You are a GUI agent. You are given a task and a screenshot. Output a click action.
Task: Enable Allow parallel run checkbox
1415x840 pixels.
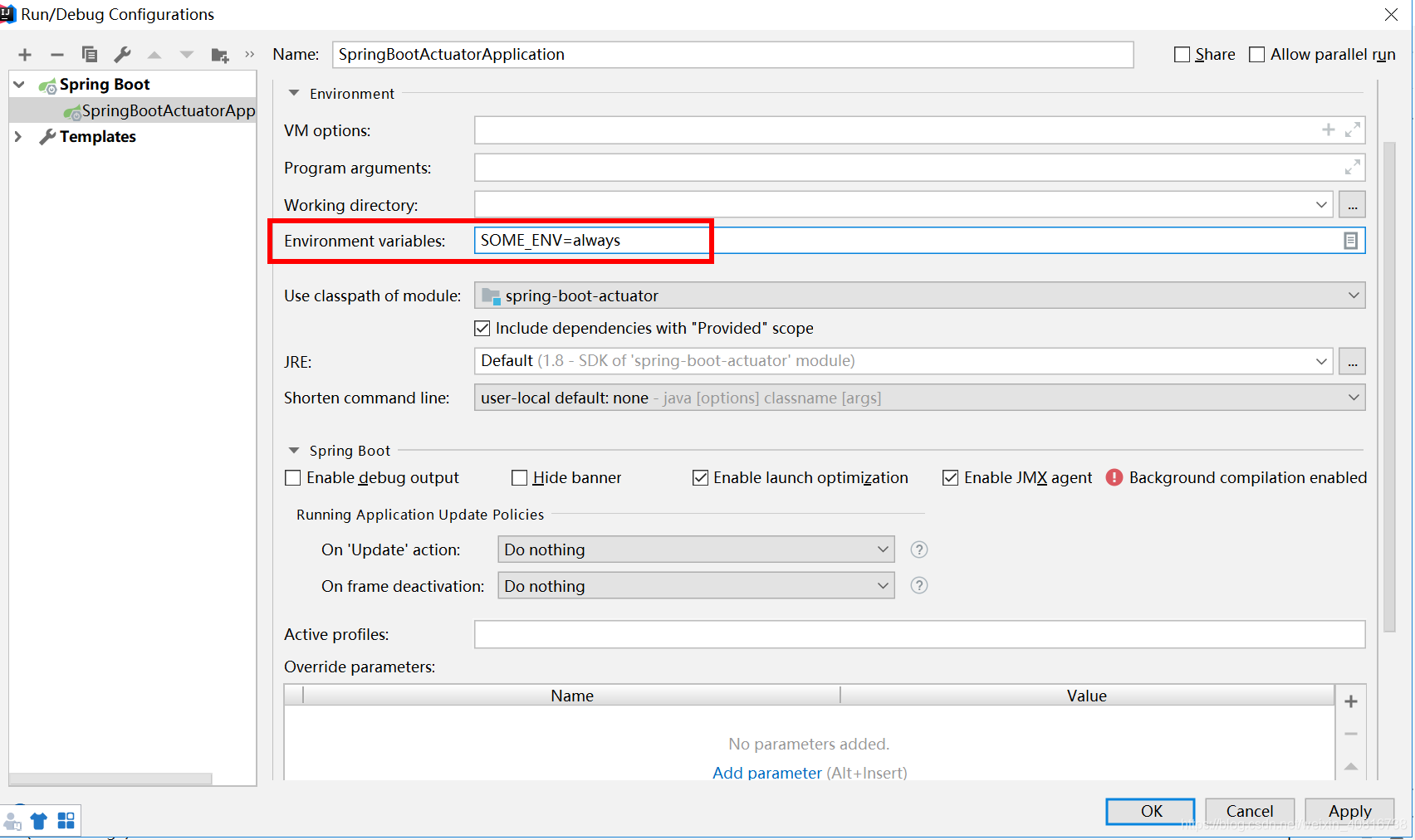1257,55
